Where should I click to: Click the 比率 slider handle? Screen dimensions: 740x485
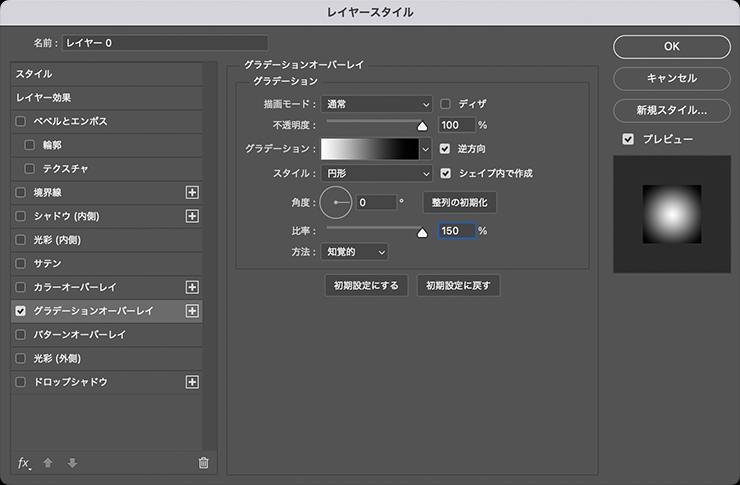tap(422, 232)
